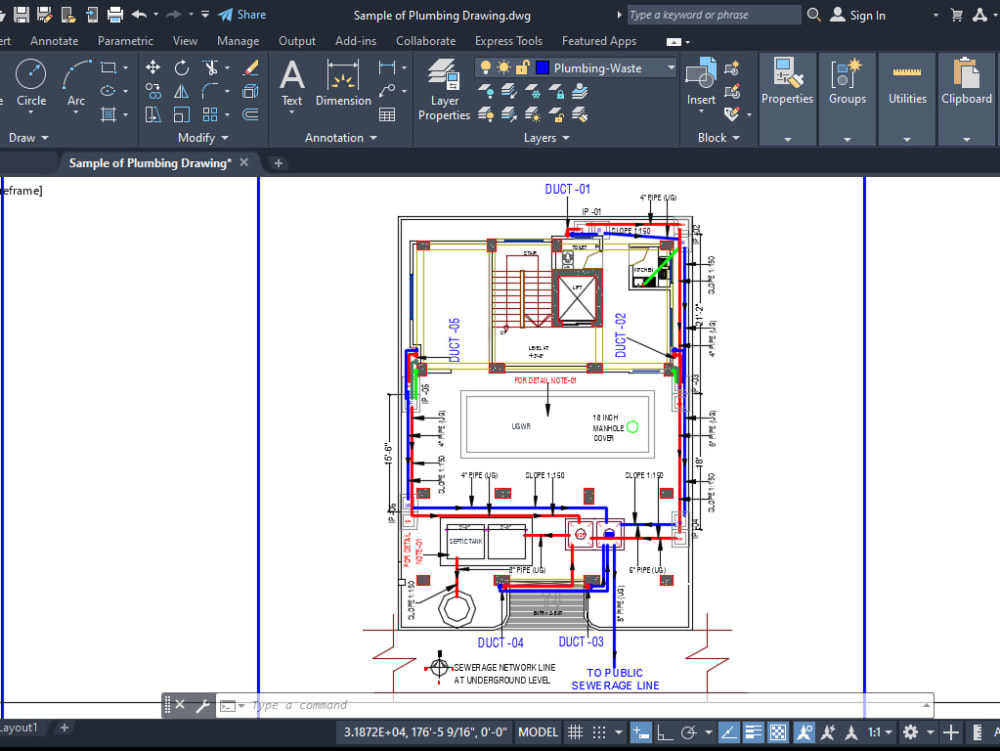Open the Express Tools tab
The width and height of the screenshot is (1000, 751).
pyautogui.click(x=509, y=41)
